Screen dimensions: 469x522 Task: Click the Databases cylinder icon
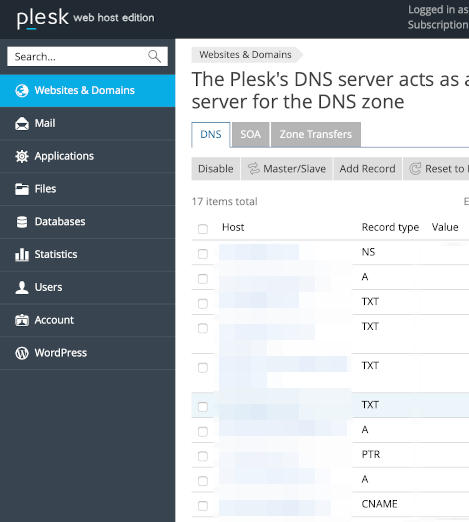(22, 222)
